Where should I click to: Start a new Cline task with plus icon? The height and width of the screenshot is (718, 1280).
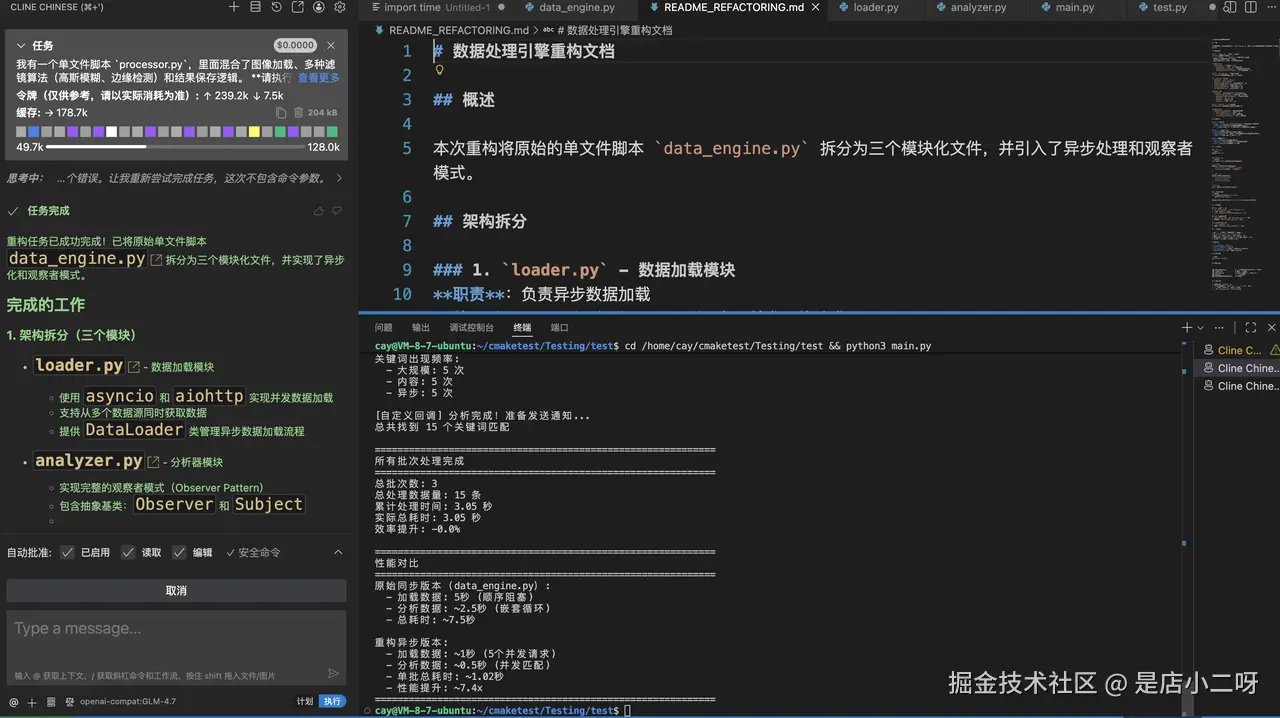233,7
